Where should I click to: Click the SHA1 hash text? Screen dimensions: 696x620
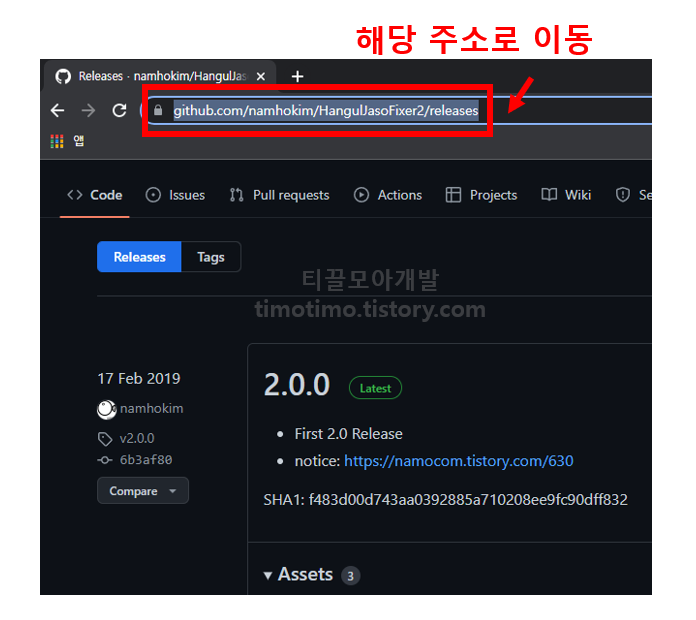click(445, 500)
